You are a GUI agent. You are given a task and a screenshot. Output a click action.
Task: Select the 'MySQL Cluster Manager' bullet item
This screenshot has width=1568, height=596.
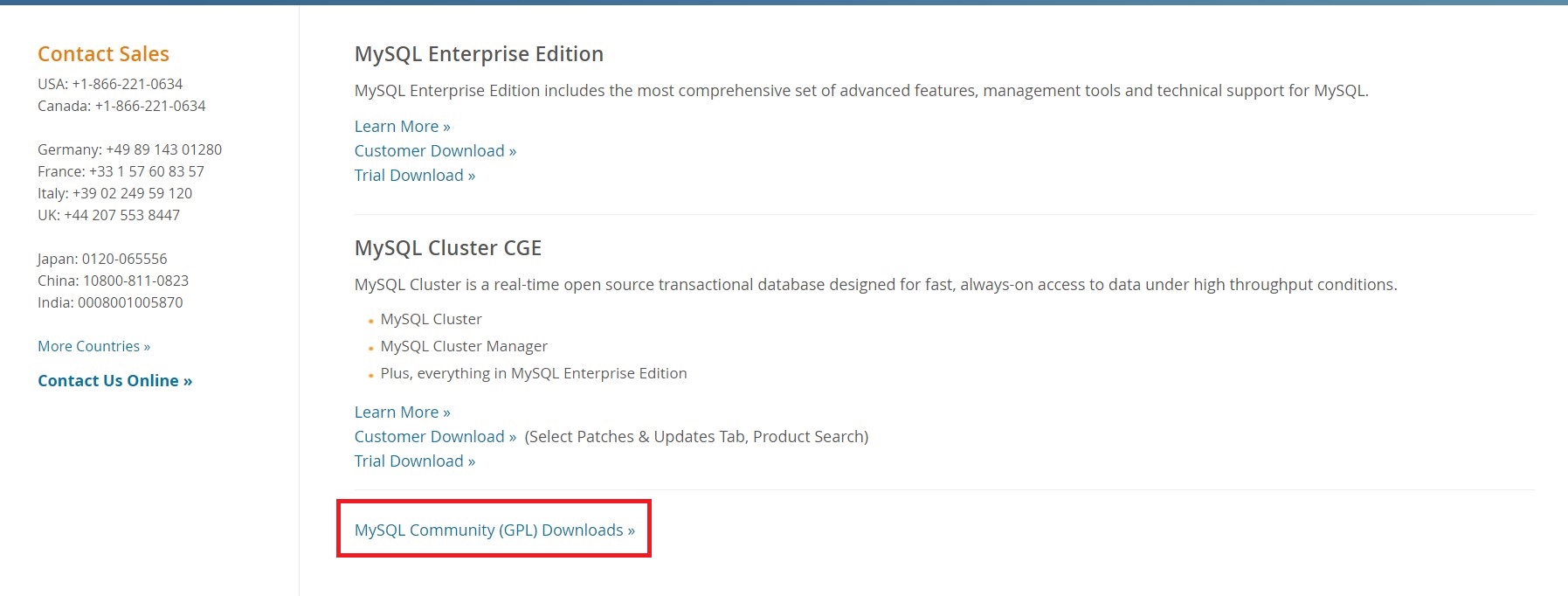(464, 346)
